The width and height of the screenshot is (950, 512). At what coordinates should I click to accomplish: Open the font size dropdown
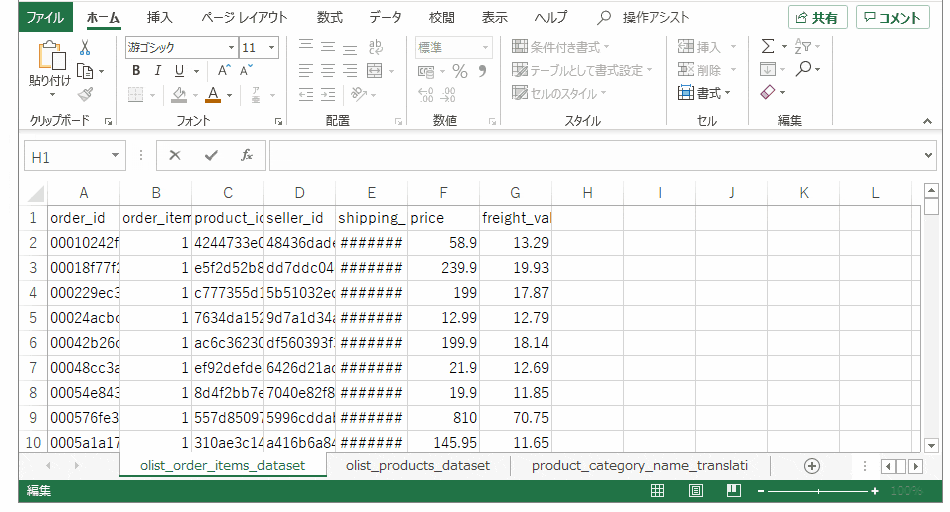271,47
